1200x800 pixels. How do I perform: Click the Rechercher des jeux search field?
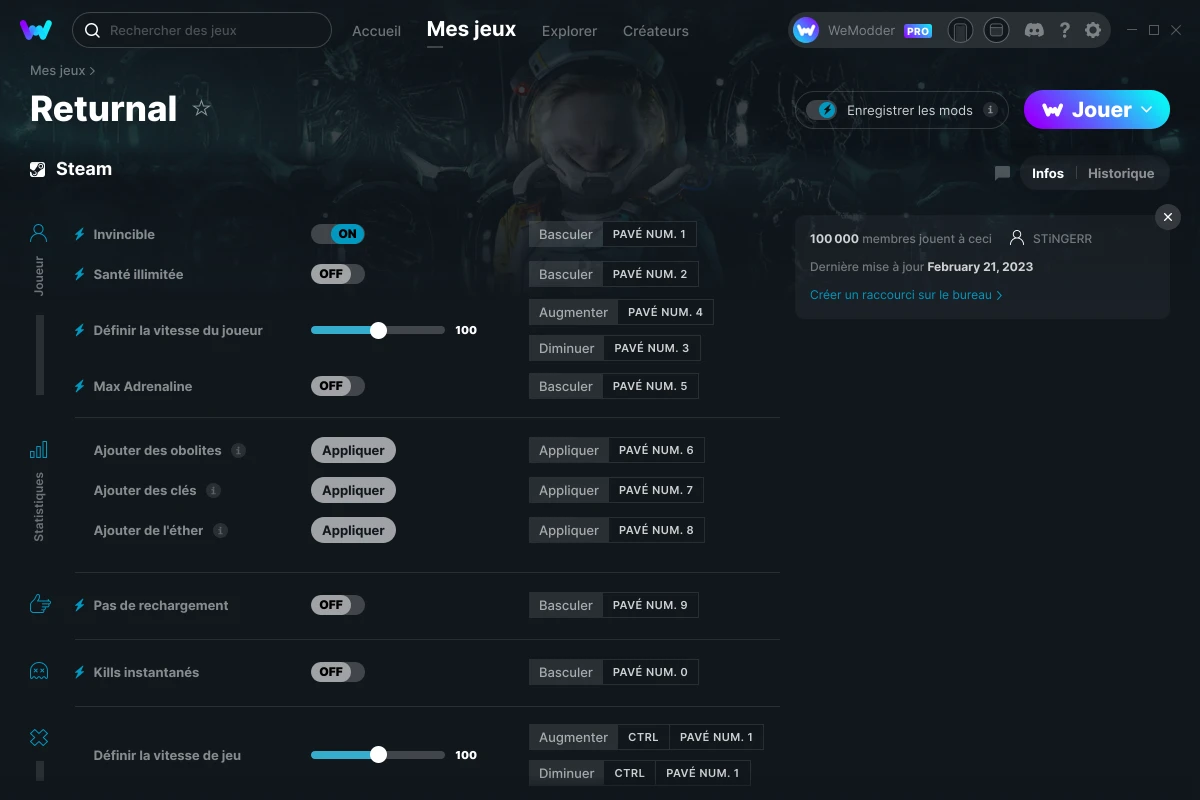coord(202,30)
